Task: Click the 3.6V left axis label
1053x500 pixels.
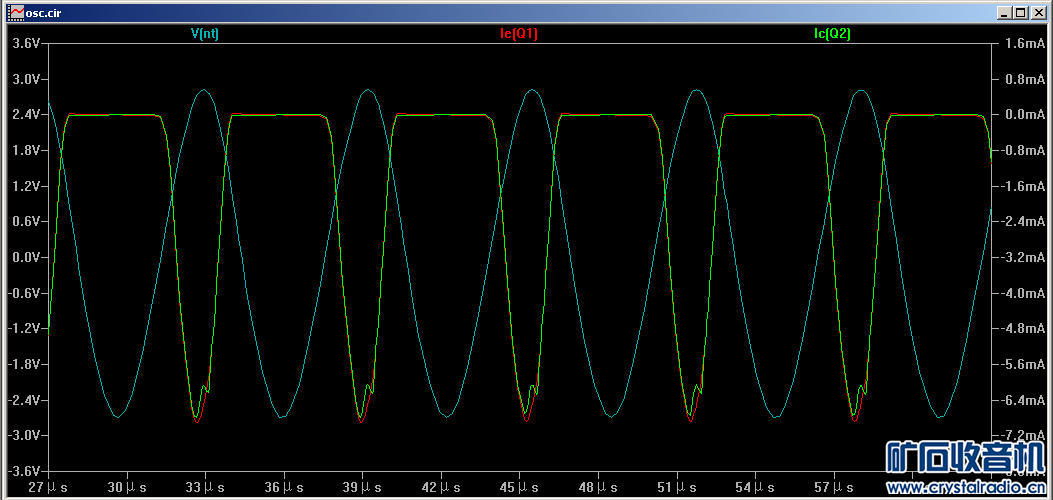Action: point(28,44)
